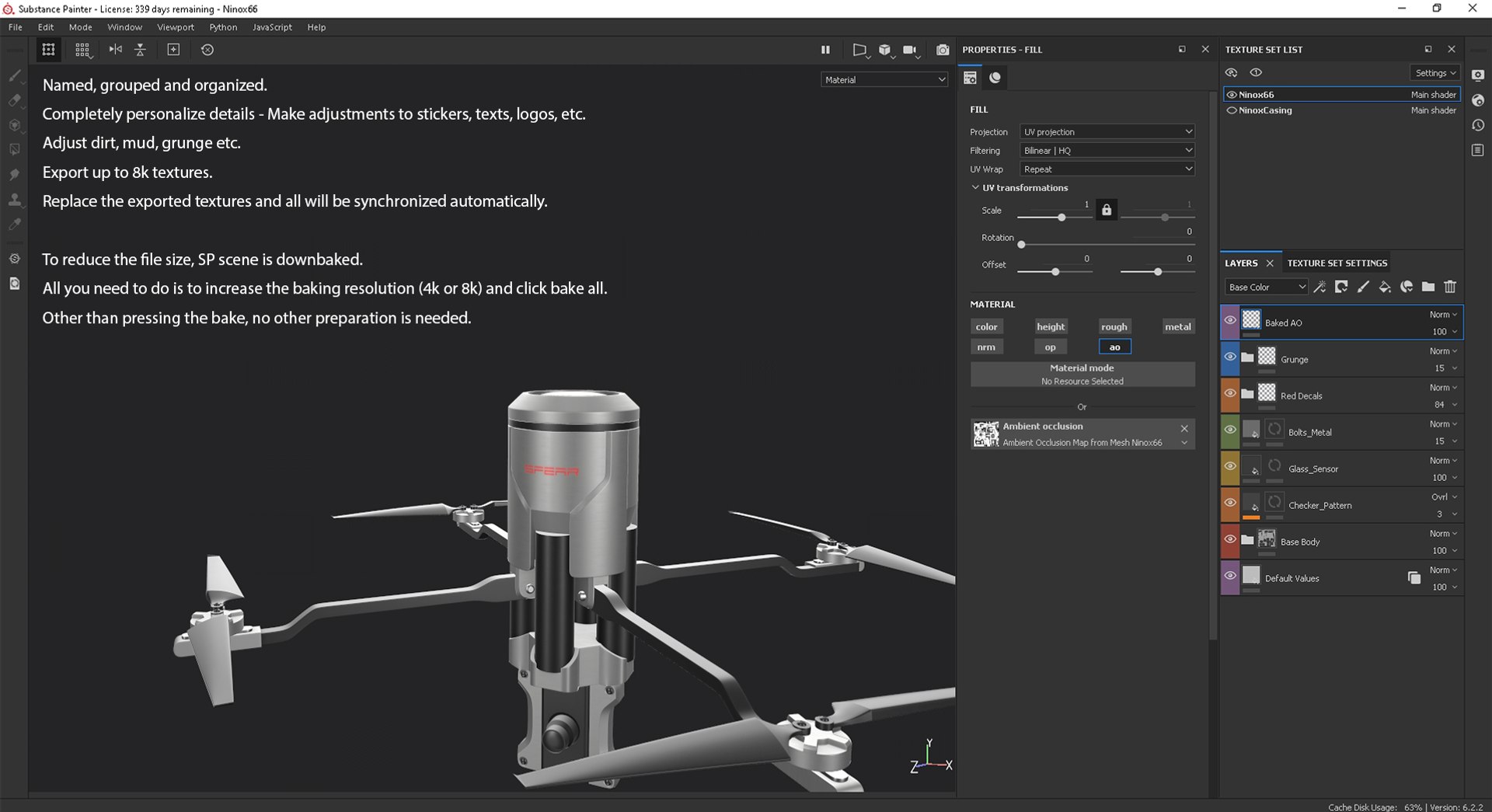
Task: Show the NinoxCasing texture set
Action: pos(1231,110)
